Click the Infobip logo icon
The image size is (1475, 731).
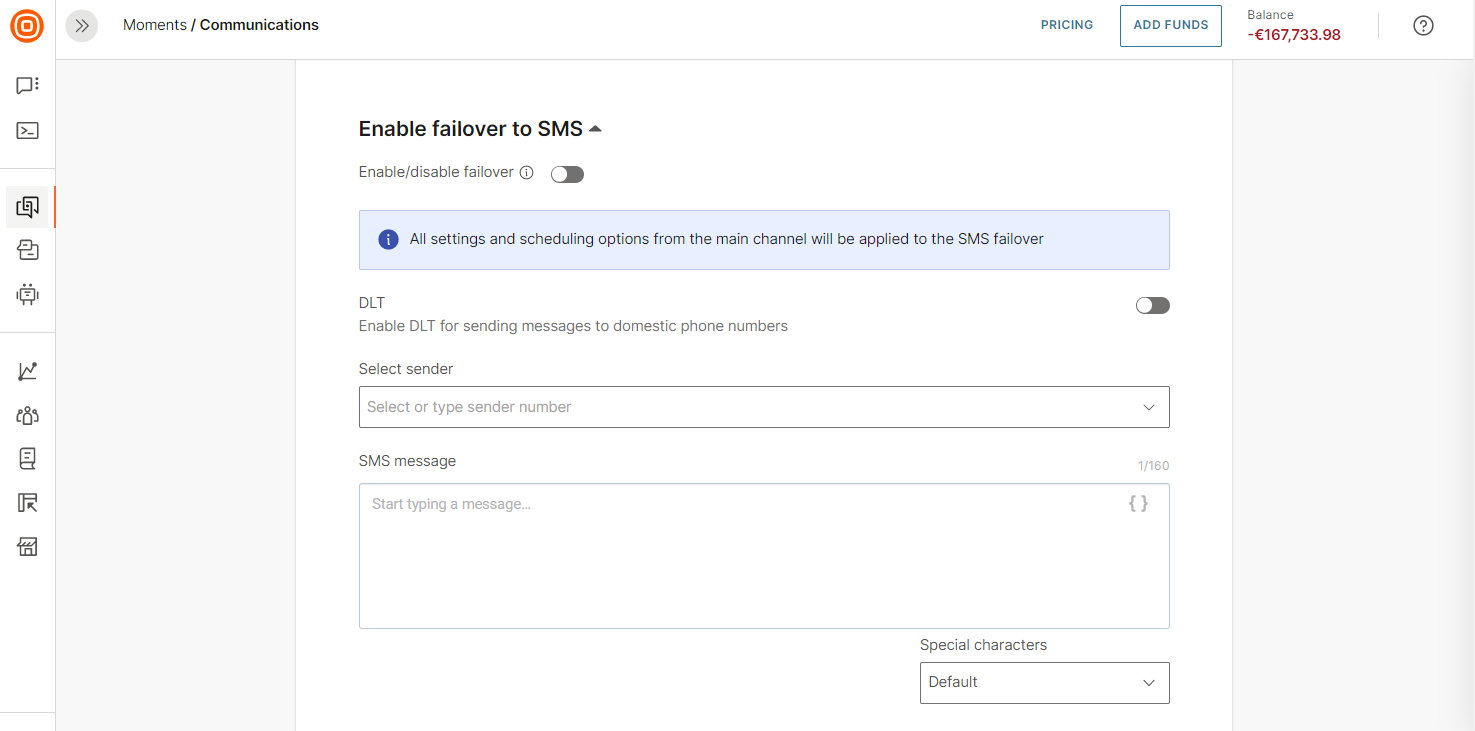point(27,26)
